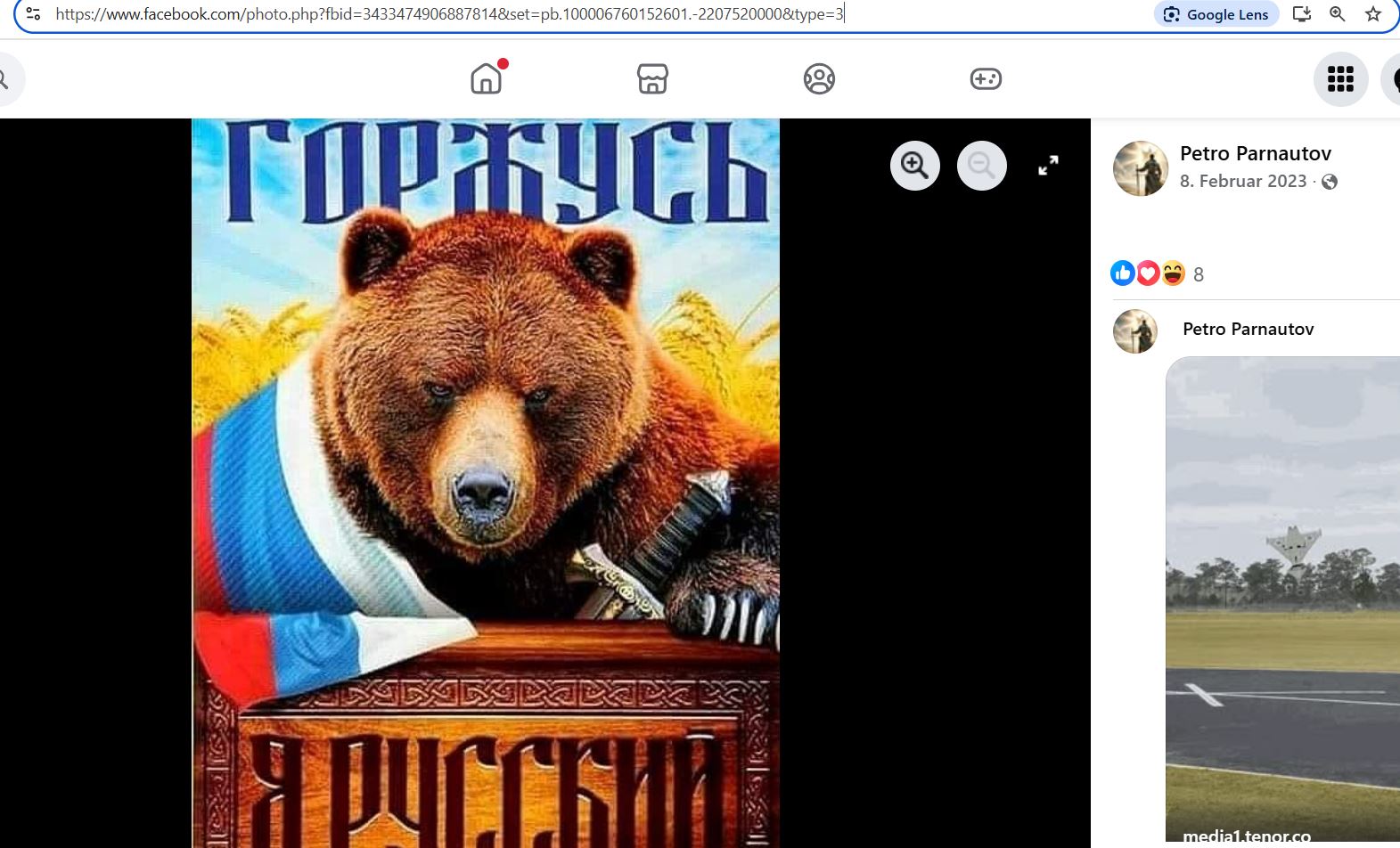Enter fullscreen photo view

click(1049, 166)
